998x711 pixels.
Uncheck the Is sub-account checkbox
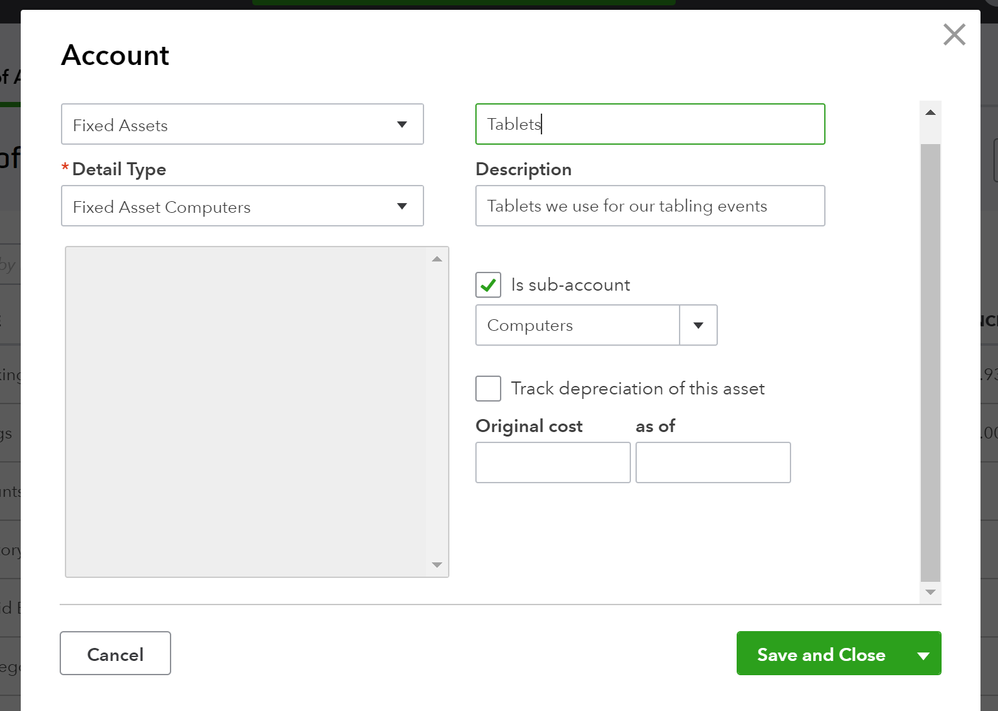click(488, 285)
